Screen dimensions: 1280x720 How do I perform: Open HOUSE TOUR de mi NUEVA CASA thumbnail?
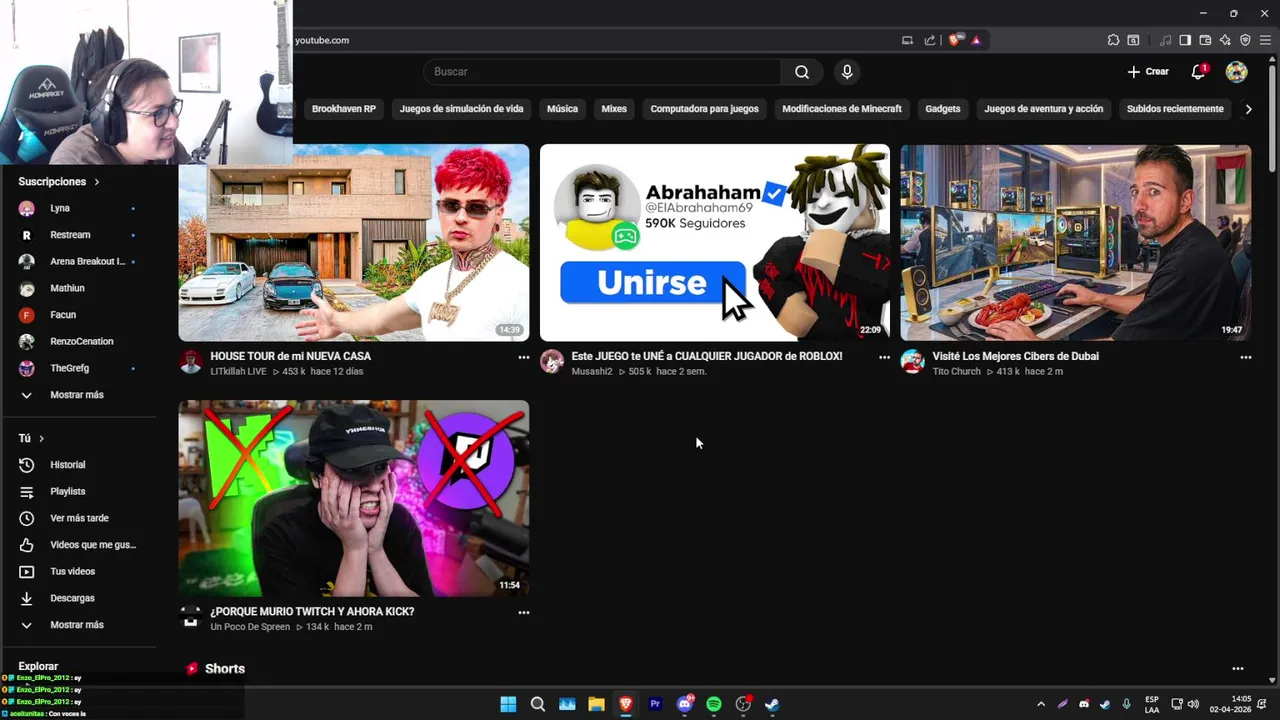click(354, 243)
